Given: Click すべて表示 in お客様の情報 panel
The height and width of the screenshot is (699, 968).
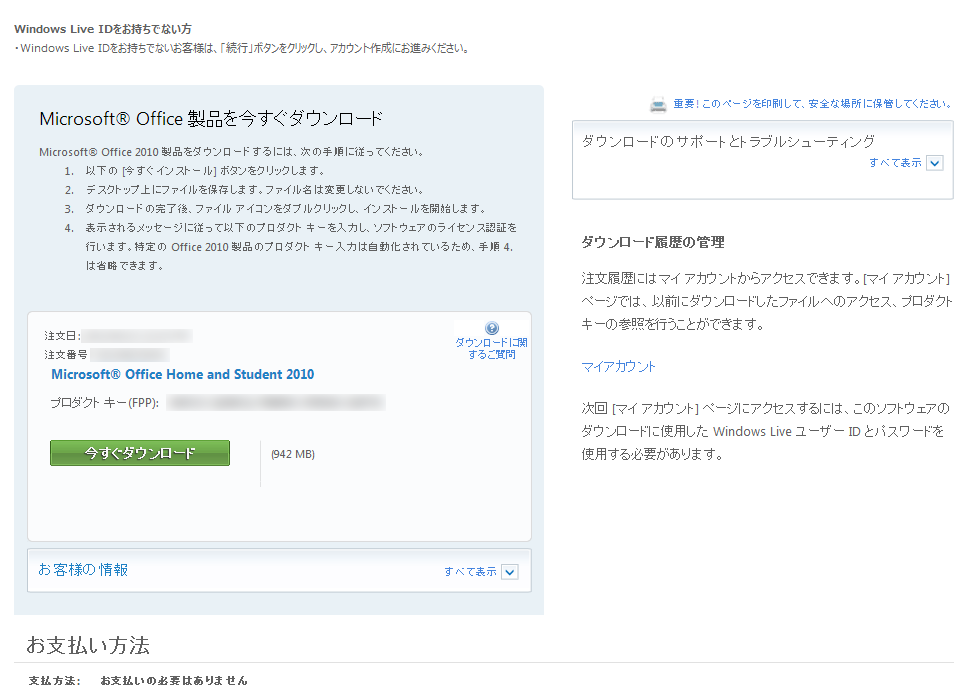Looking at the screenshot, I should point(470,572).
